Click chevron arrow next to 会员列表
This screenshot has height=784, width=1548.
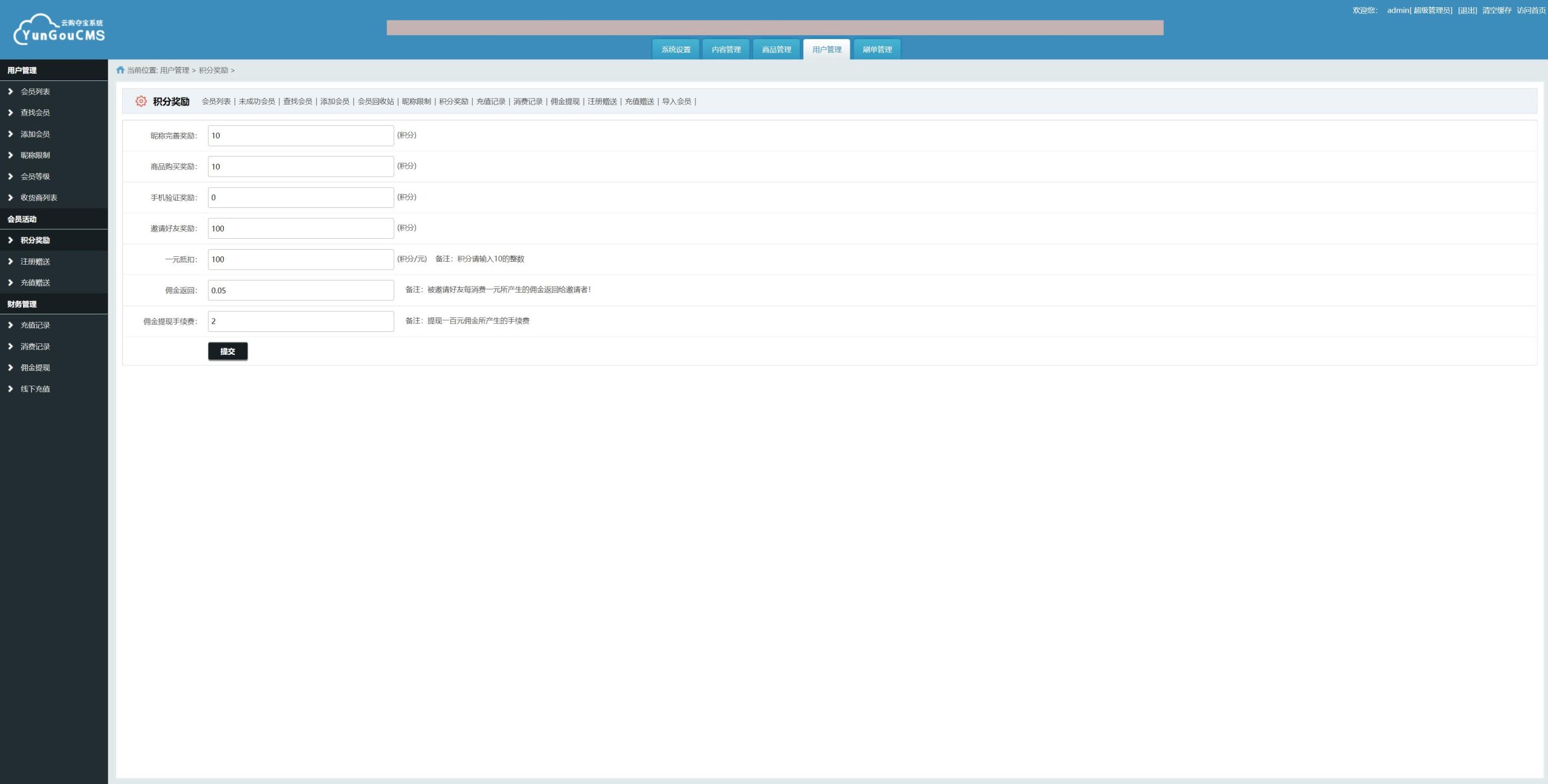point(10,91)
